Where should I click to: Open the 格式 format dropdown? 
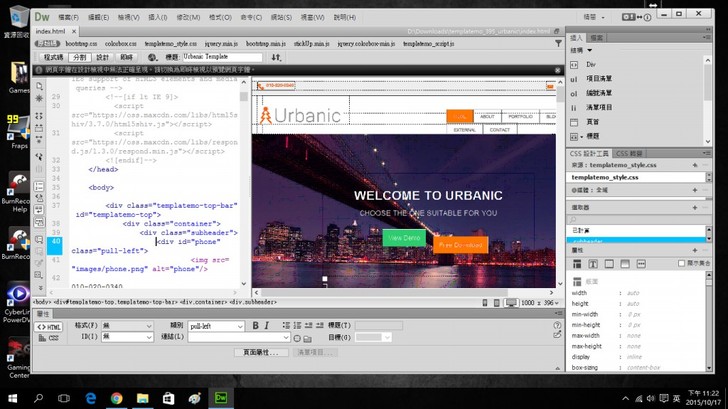pos(127,326)
